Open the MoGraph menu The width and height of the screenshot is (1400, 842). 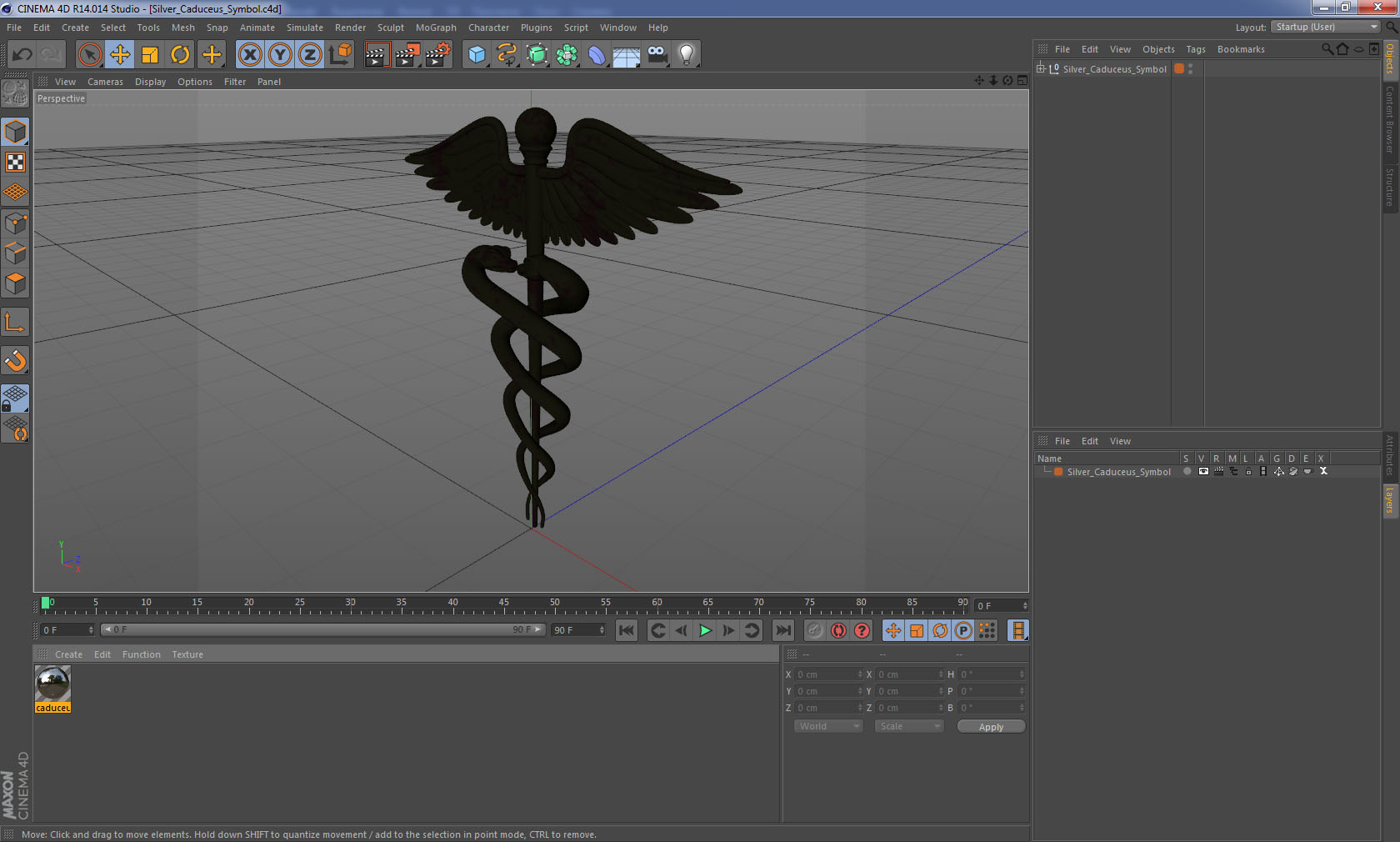[x=436, y=28]
